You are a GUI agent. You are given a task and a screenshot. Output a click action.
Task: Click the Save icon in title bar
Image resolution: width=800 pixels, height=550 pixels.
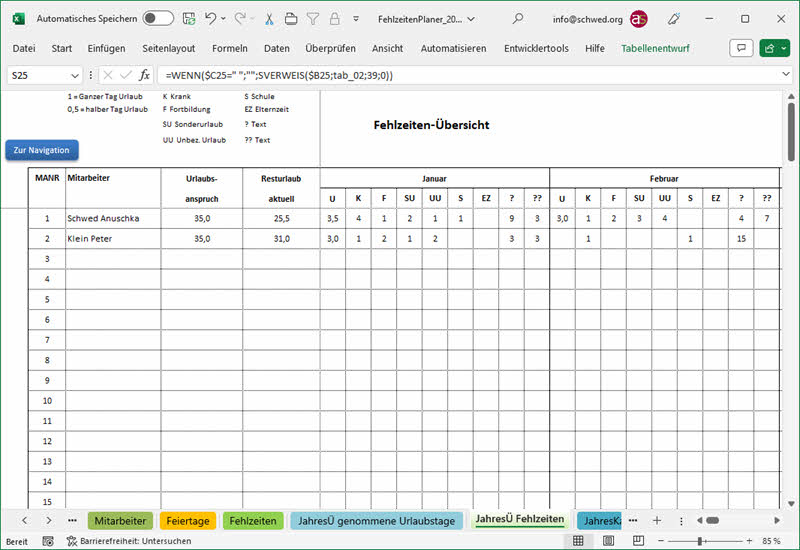(190, 18)
